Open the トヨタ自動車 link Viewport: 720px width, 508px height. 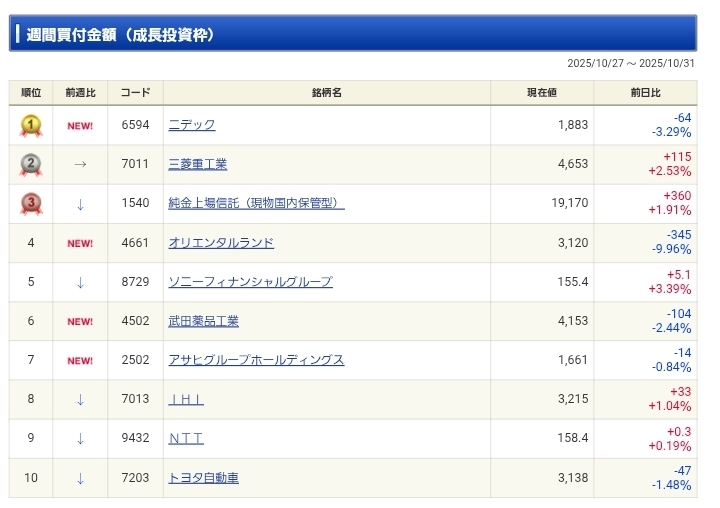click(204, 478)
